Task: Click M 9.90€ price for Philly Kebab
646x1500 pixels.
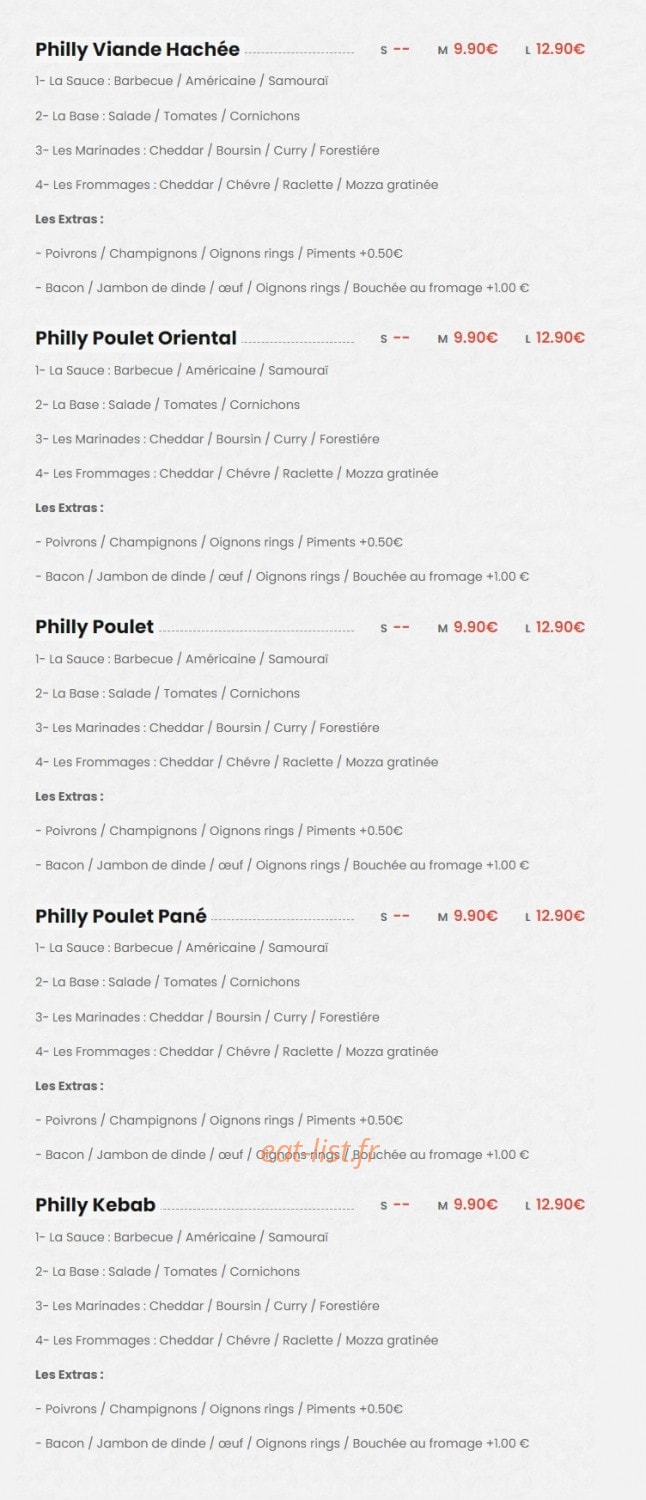Action: [x=467, y=1204]
